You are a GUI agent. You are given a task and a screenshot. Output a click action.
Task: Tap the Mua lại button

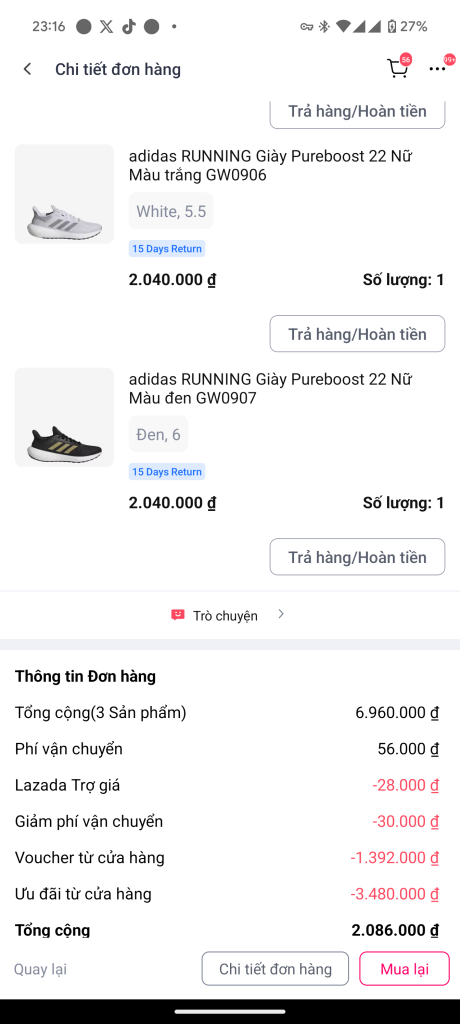point(404,968)
